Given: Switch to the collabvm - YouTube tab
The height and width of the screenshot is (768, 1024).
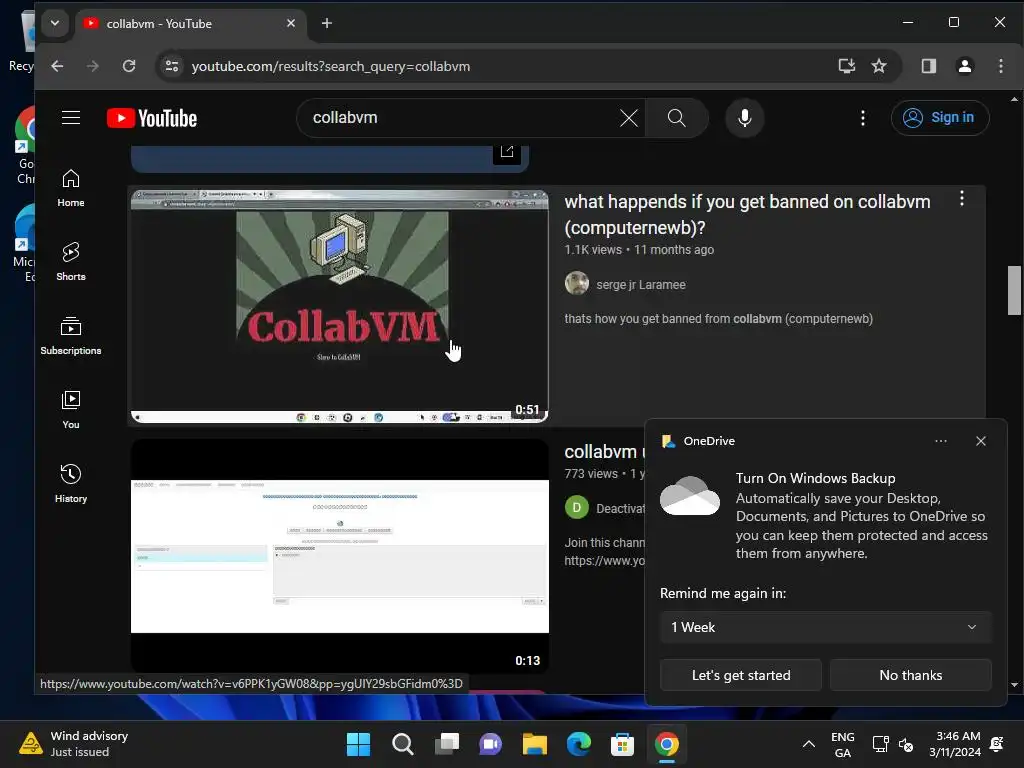Looking at the screenshot, I should tap(188, 24).
